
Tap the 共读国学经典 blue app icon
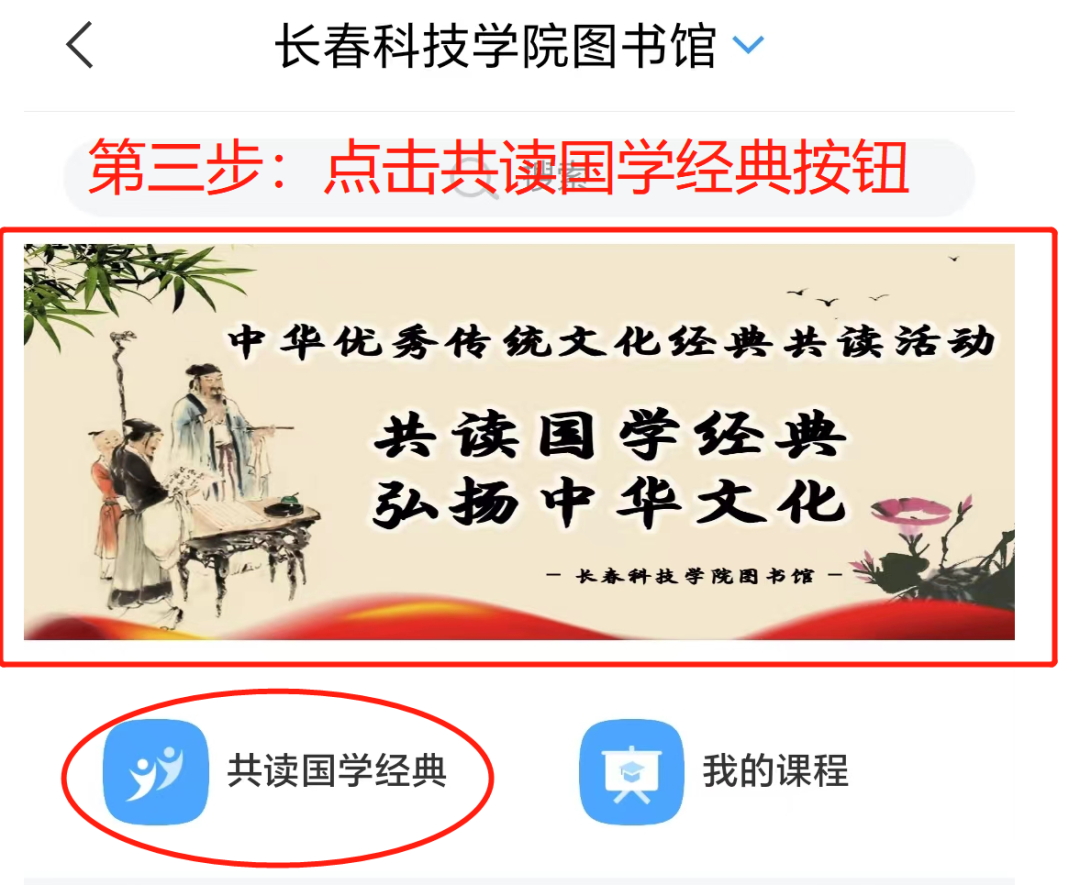[x=156, y=772]
